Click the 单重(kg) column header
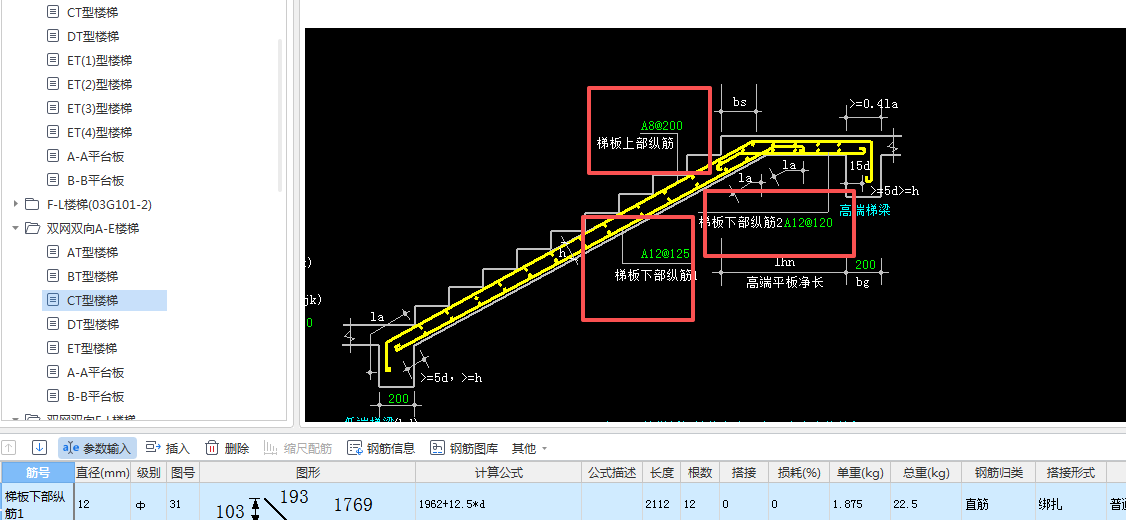This screenshot has height=520, width=1126. tap(860, 472)
